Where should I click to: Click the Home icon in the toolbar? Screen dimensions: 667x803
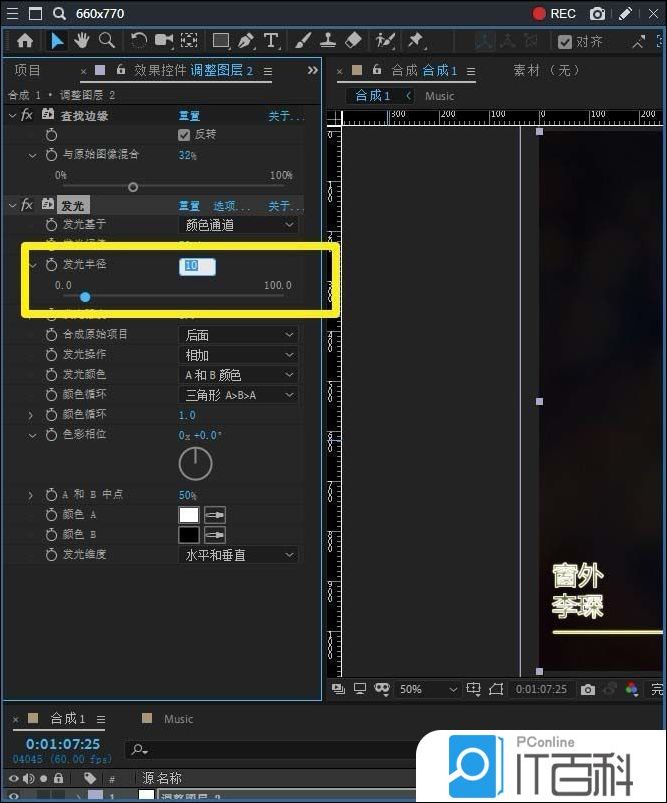(25, 40)
